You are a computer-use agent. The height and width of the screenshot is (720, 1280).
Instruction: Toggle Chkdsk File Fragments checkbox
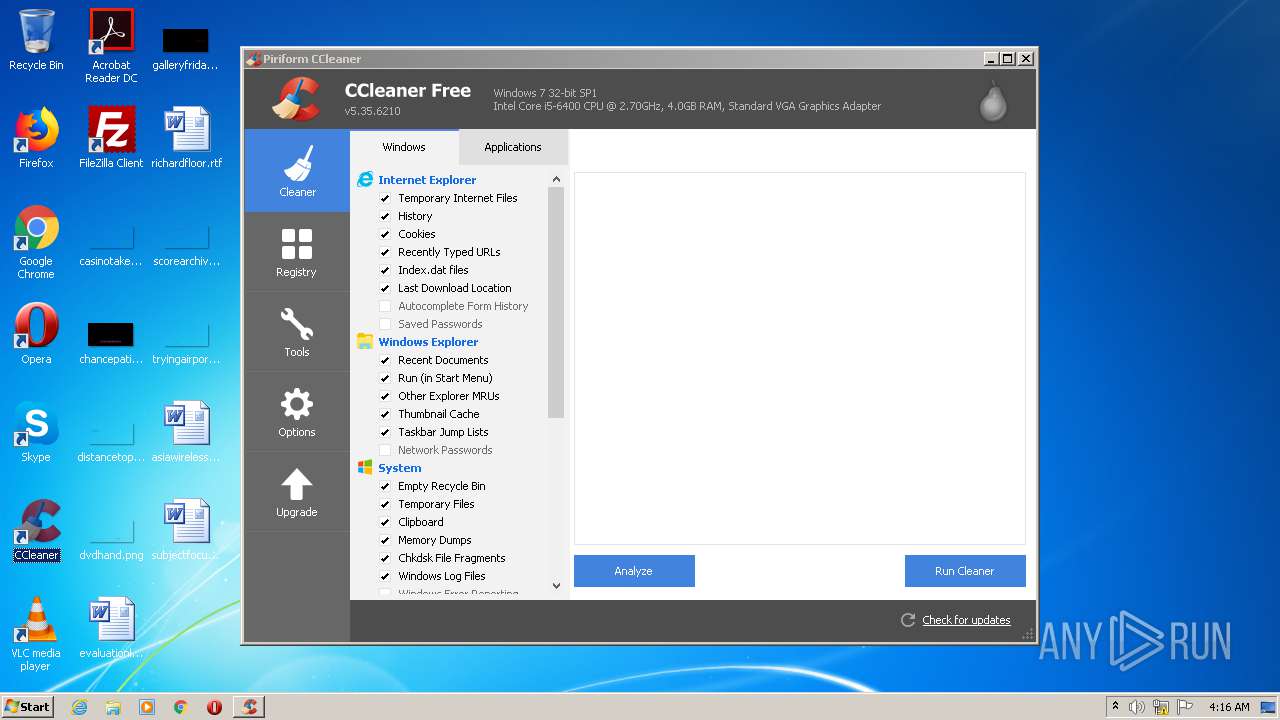click(385, 558)
